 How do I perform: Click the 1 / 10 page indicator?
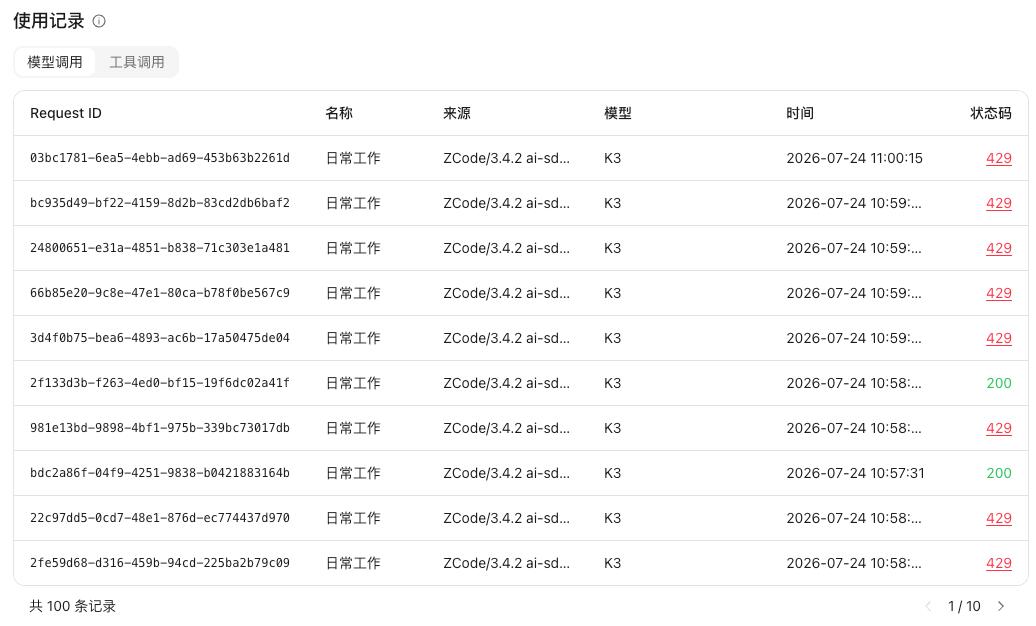(x=964, y=606)
